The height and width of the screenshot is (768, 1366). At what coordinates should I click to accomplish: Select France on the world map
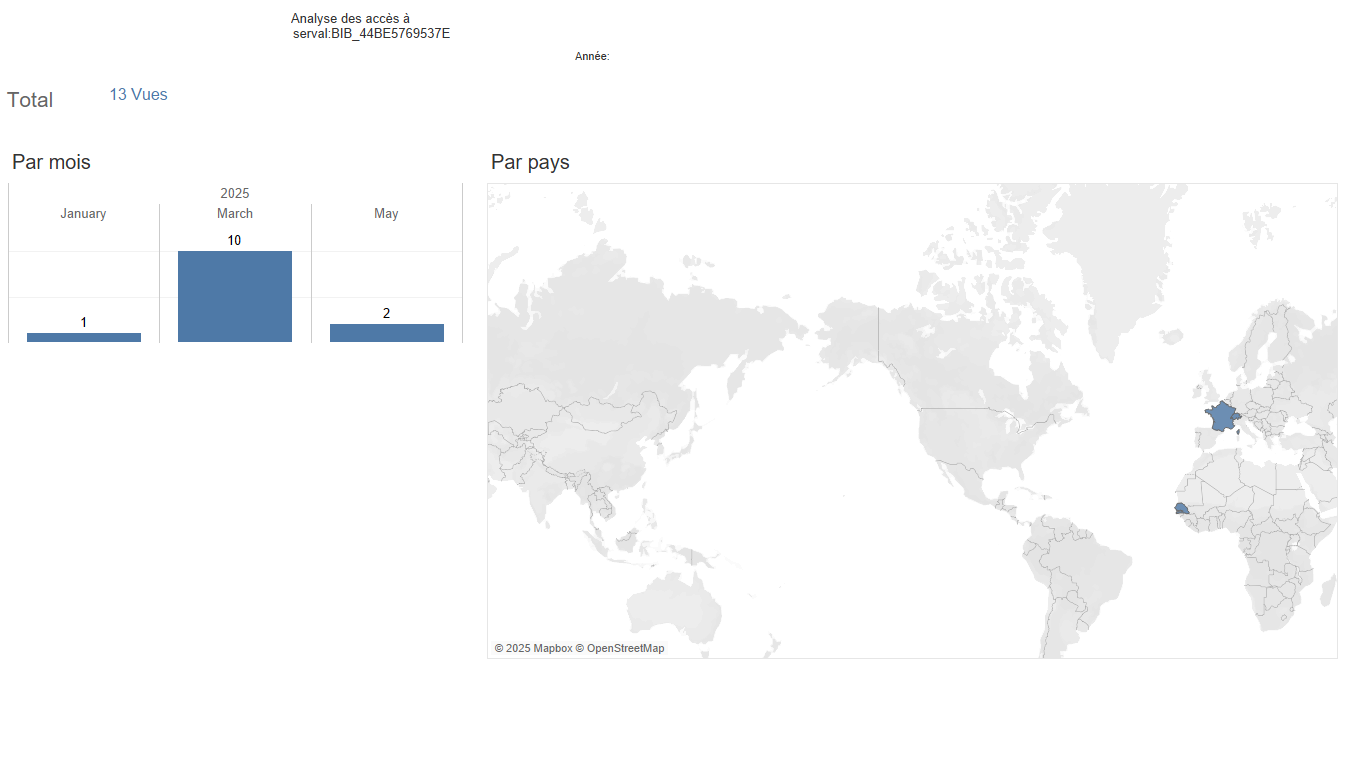click(1221, 416)
